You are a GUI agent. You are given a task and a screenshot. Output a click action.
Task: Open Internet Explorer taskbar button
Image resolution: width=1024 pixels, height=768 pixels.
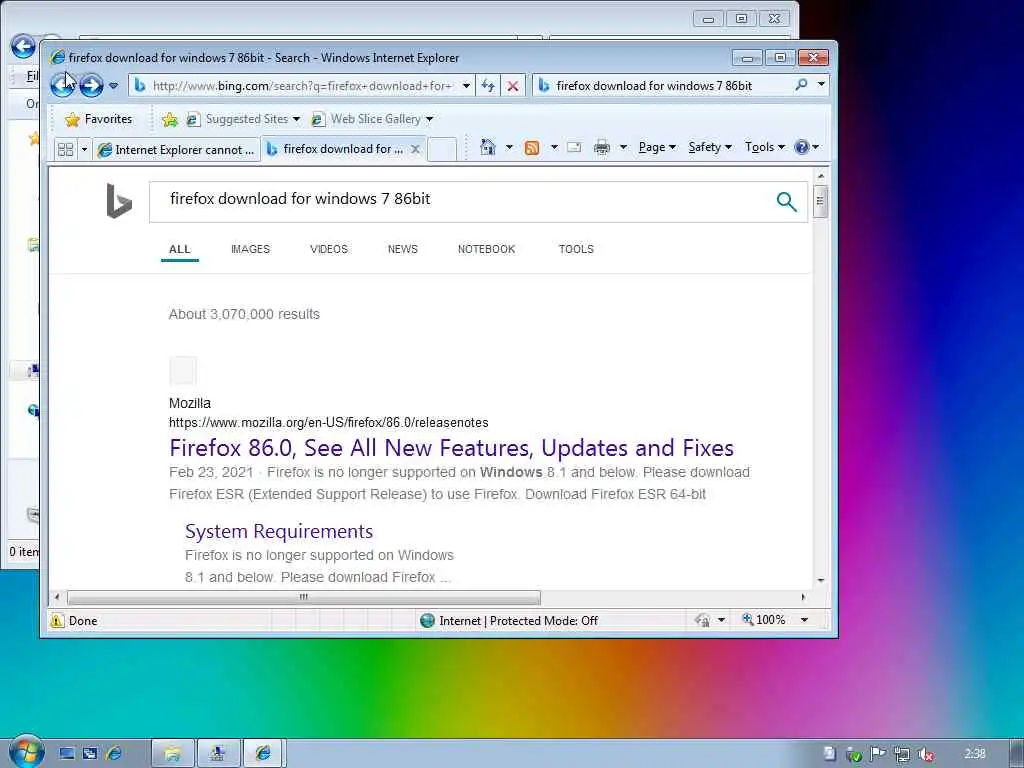point(264,753)
